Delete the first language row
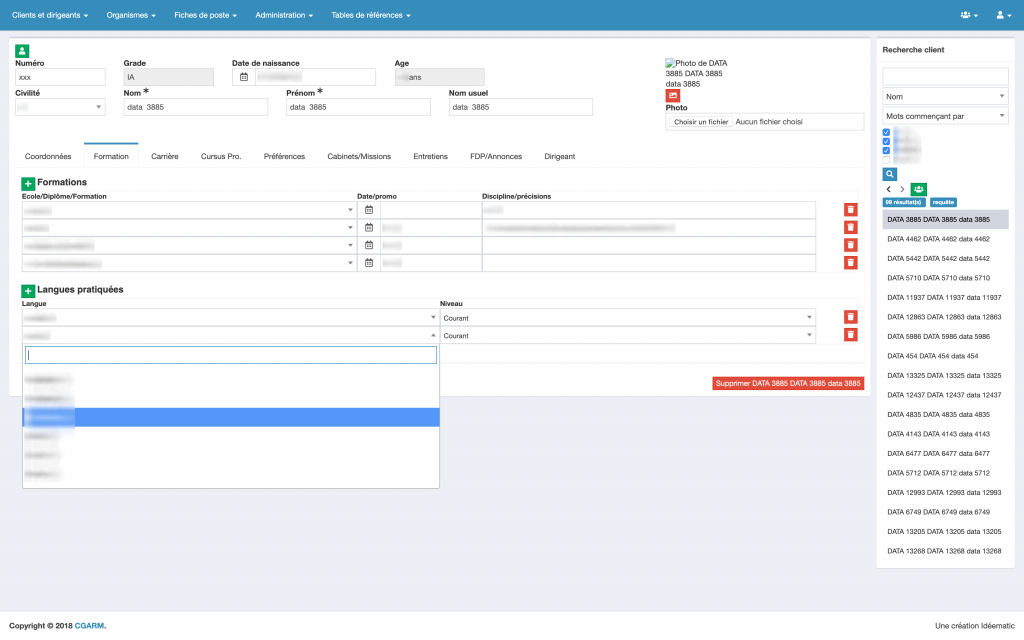Image resolution: width=1024 pixels, height=640 pixels. [x=850, y=317]
